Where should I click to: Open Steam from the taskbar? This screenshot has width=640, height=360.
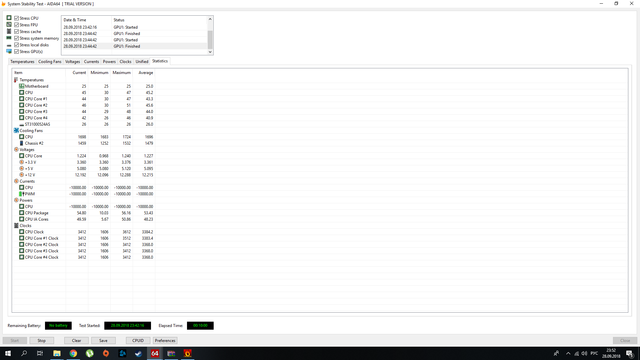(x=138, y=353)
